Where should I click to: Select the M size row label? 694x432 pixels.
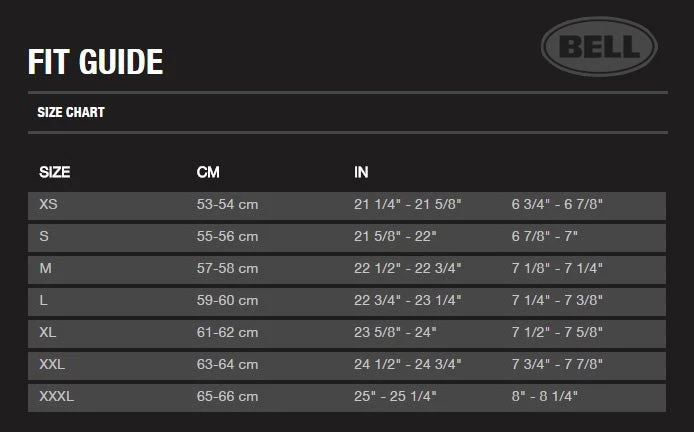[45, 269]
